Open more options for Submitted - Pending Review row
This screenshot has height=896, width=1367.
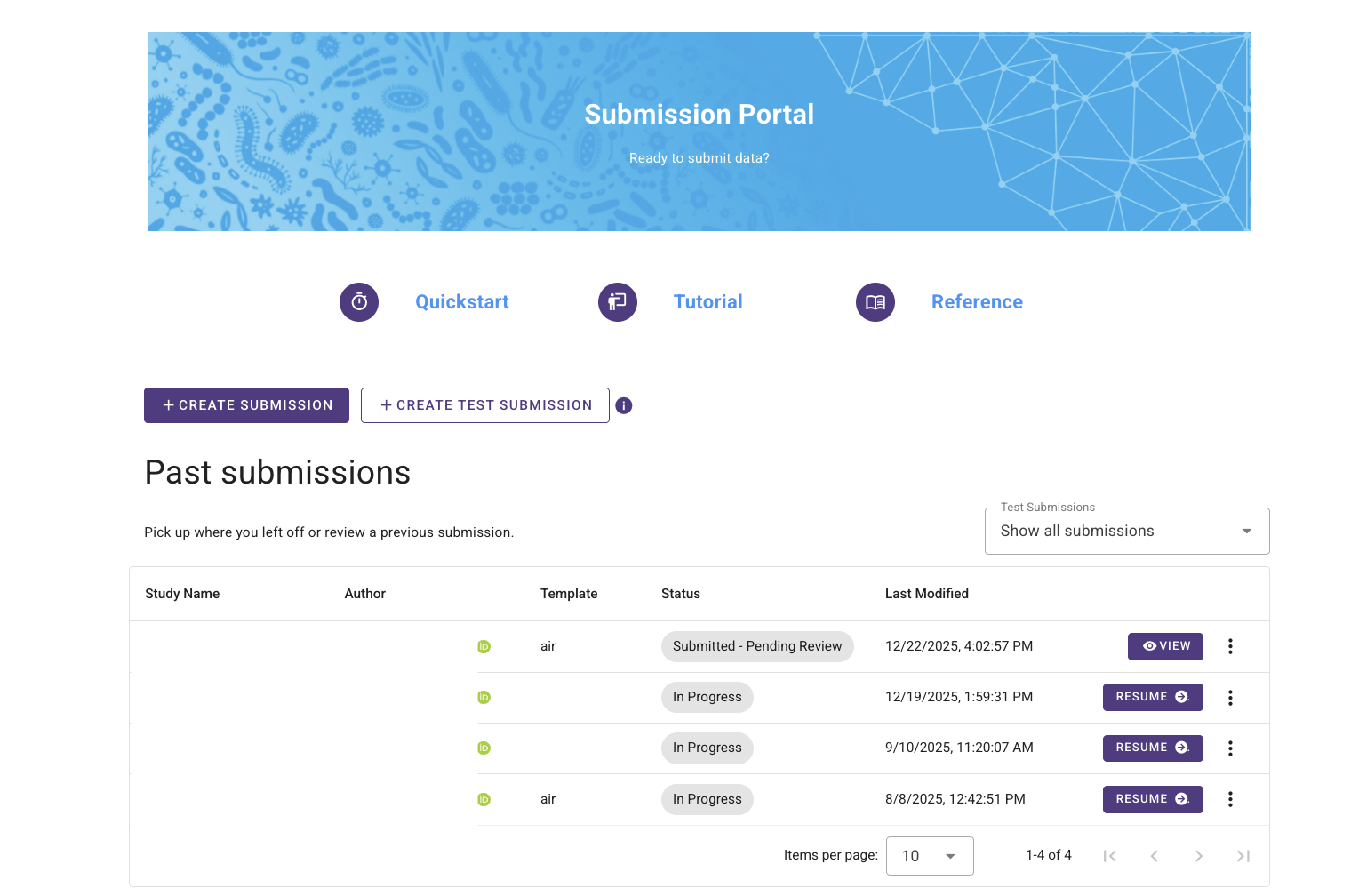1230,646
